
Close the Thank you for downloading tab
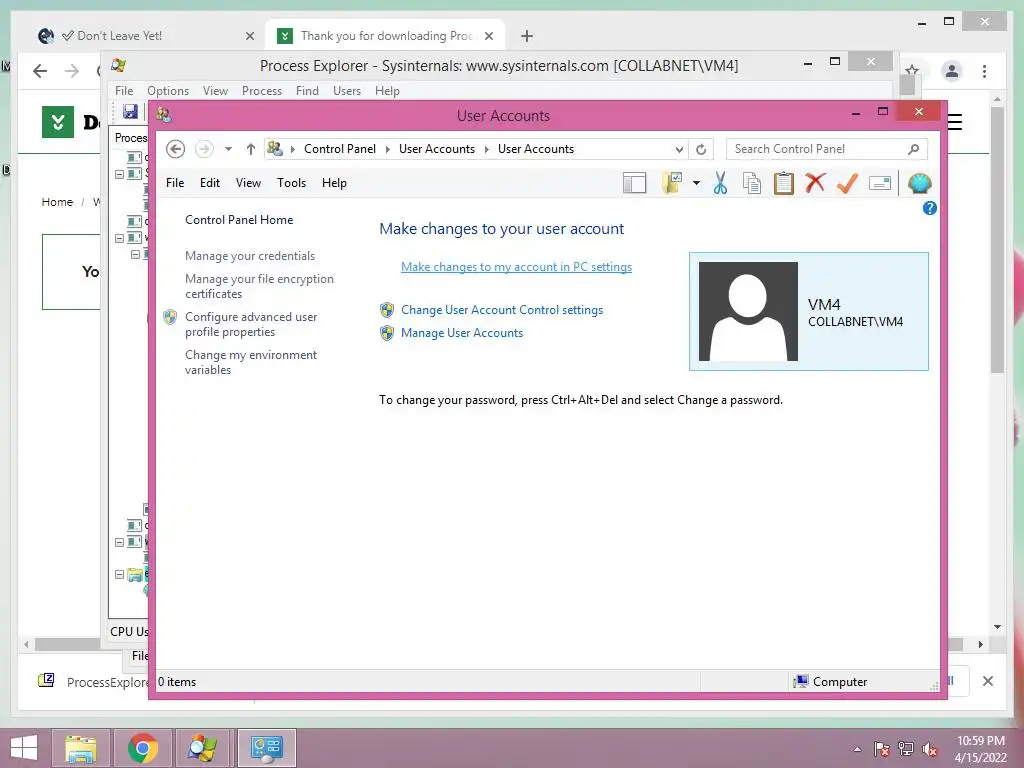(488, 37)
